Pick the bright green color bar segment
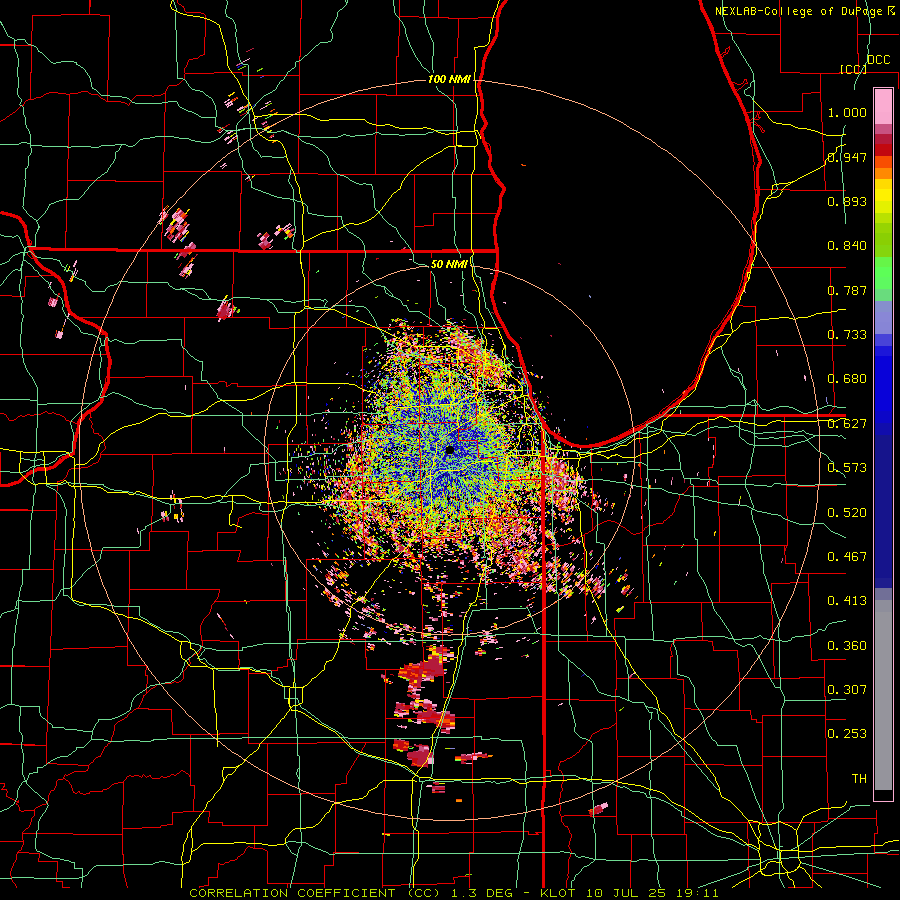The width and height of the screenshot is (900, 900). click(883, 273)
